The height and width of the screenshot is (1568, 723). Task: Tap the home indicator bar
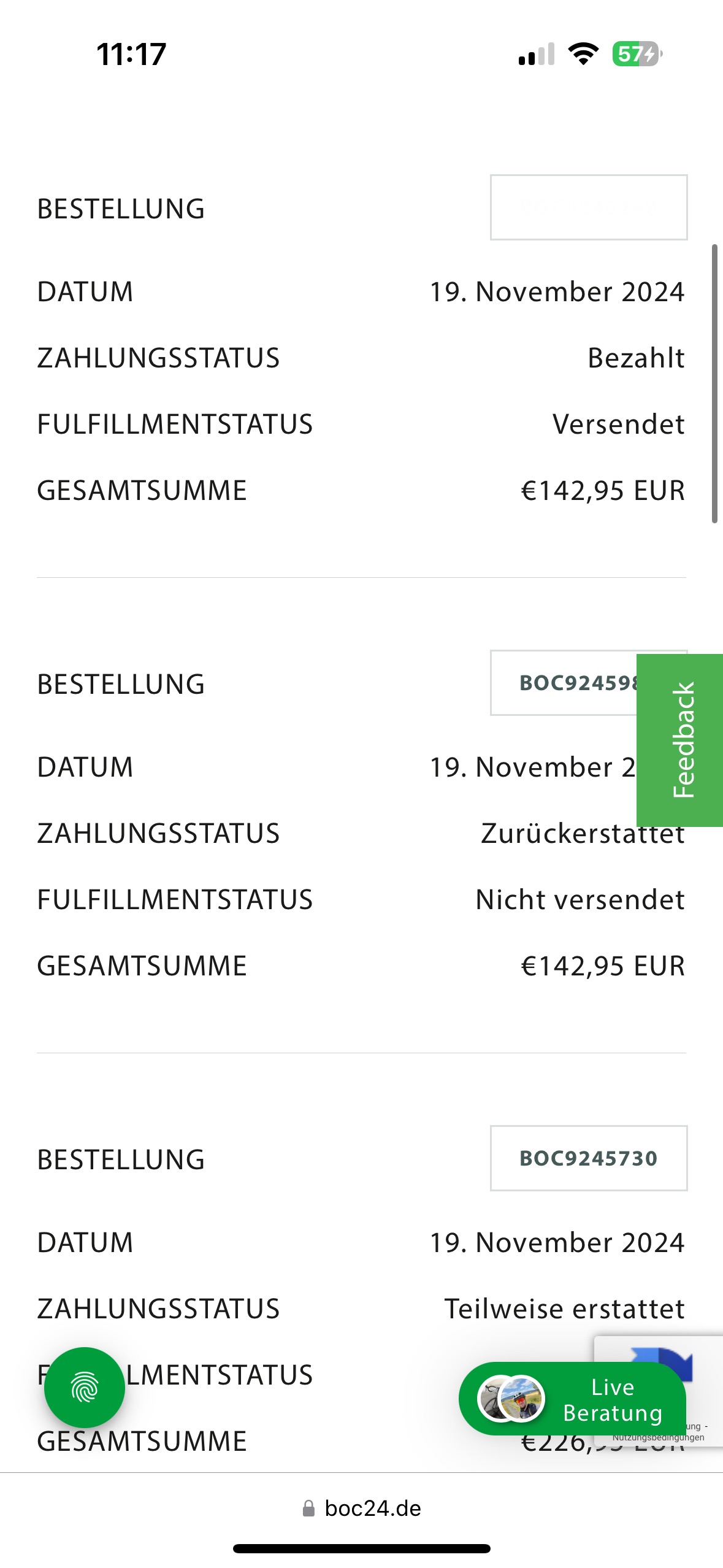[x=362, y=1548]
